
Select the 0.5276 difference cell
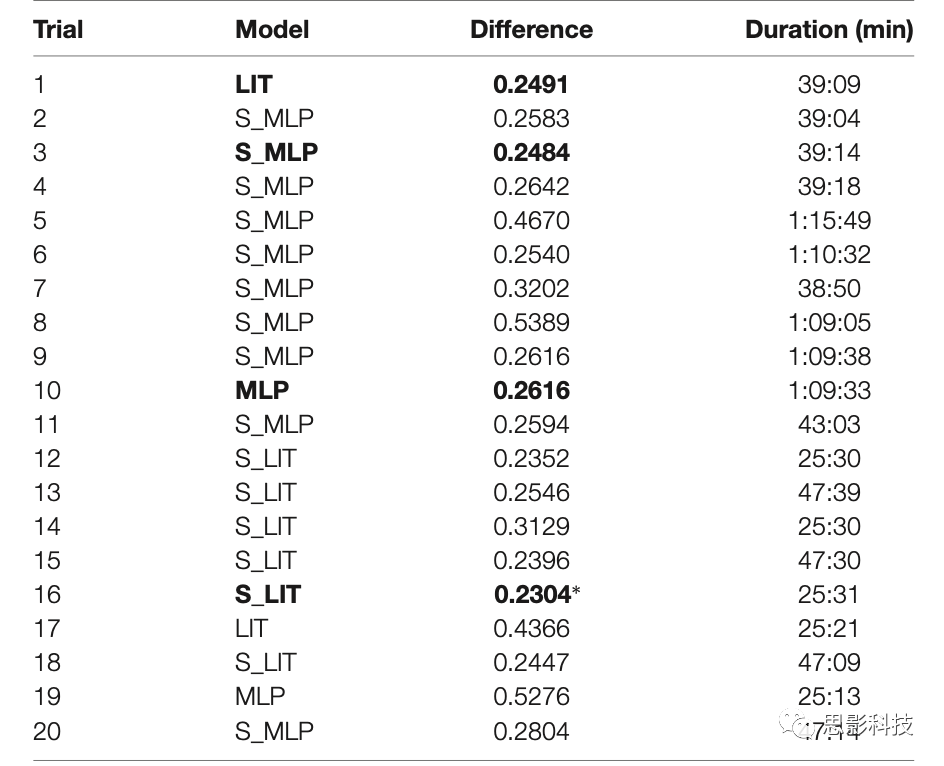coord(531,697)
